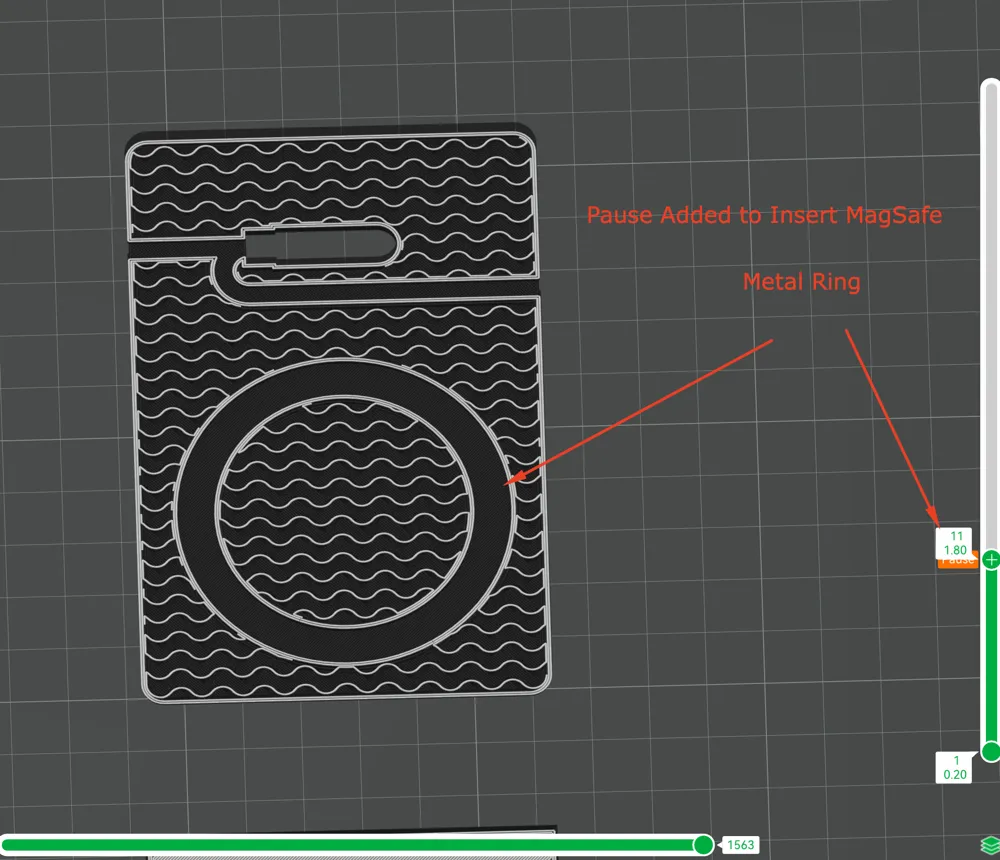
Task: Click the 'Pause Added to Insert MagSafe' annotation
Action: pos(764,215)
